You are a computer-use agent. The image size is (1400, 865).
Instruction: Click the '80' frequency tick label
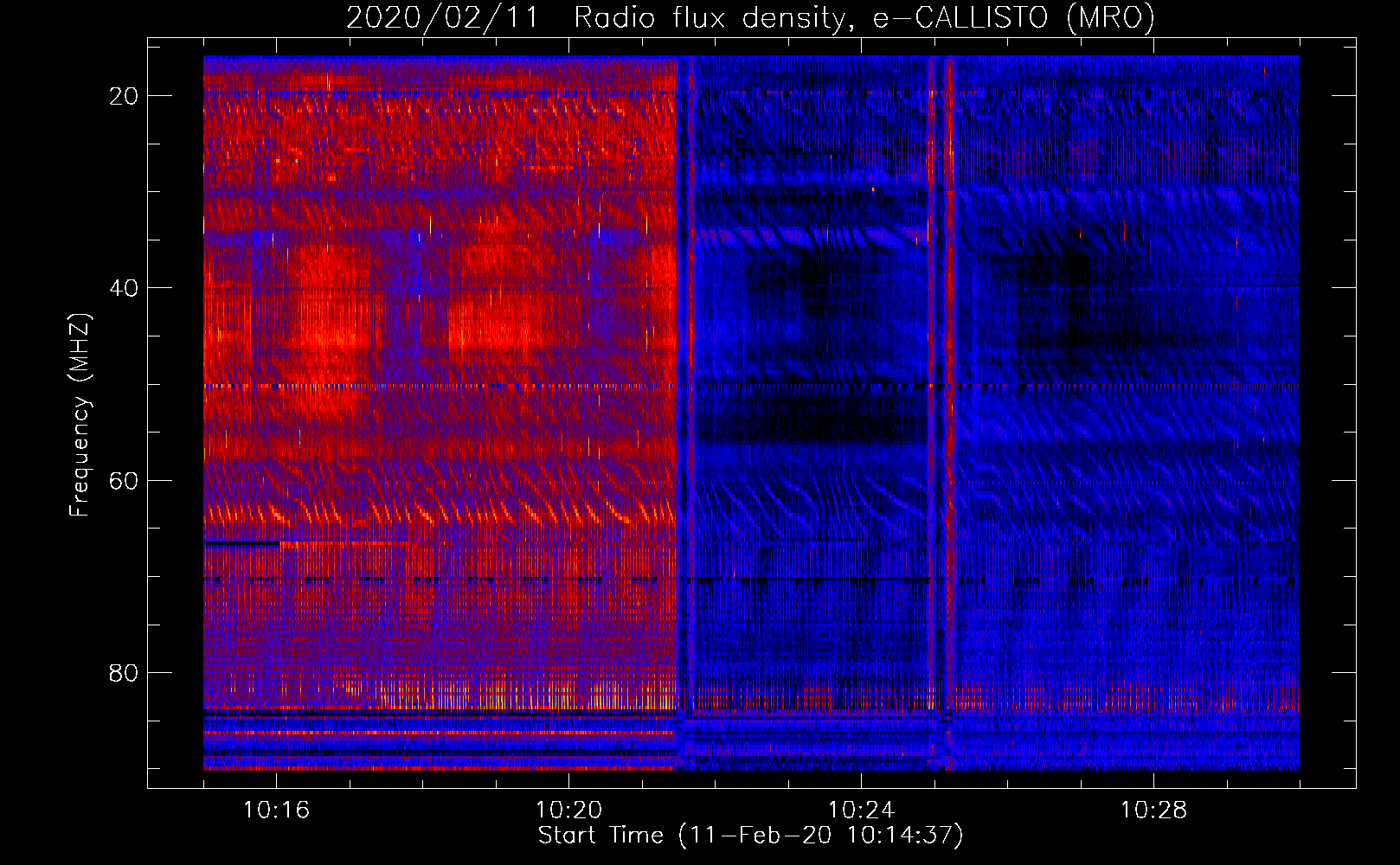pyautogui.click(x=124, y=673)
